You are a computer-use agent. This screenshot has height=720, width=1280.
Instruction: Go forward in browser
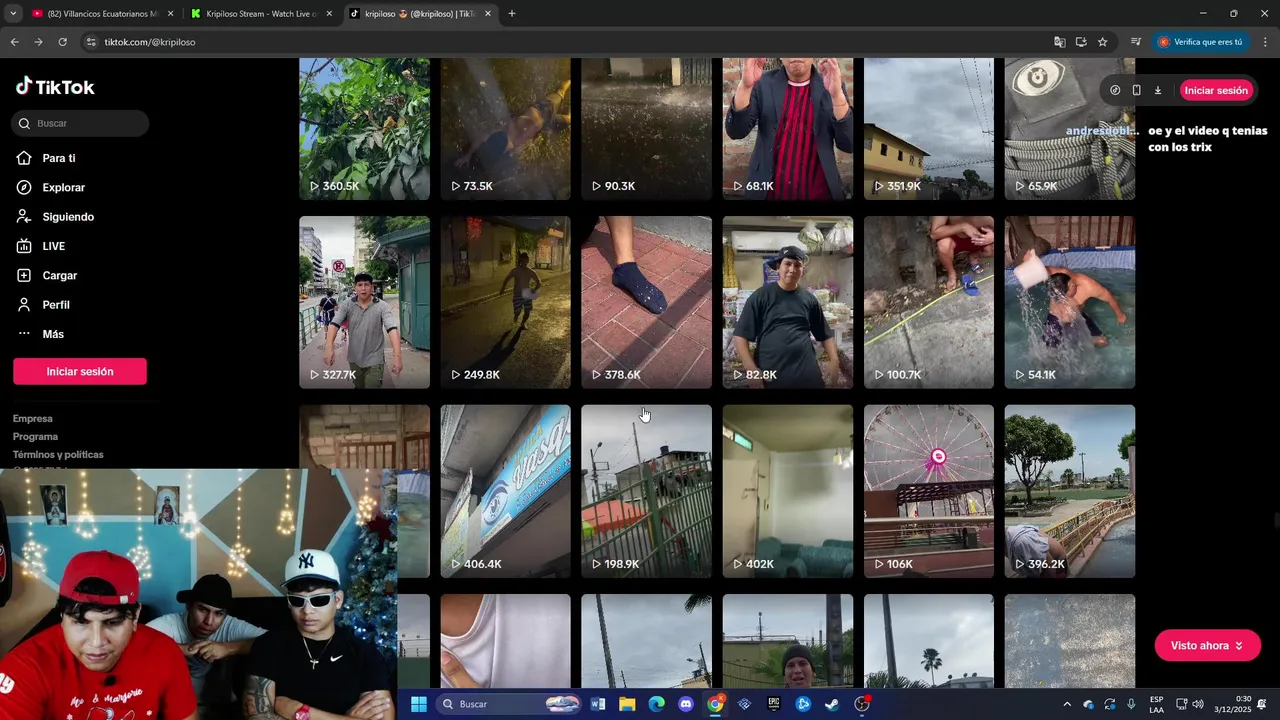point(38,42)
